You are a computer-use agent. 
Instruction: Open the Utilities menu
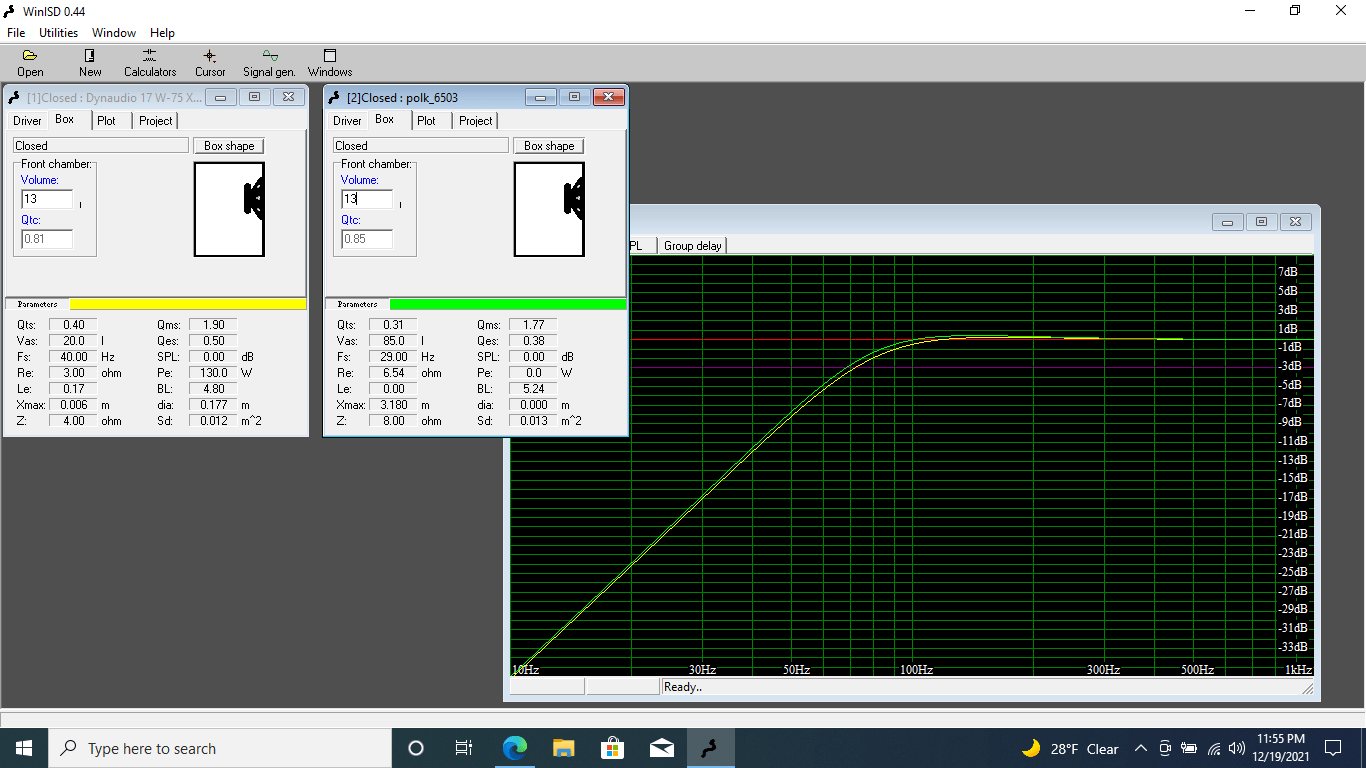[x=58, y=33]
